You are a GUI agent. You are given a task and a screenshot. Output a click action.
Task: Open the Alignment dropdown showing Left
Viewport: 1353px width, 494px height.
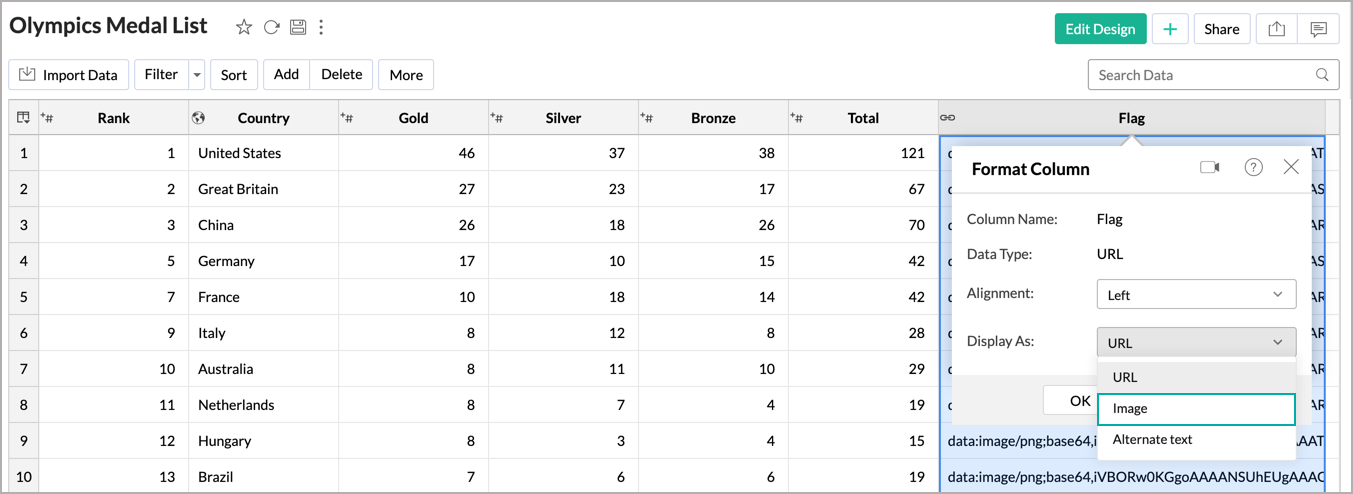(1196, 295)
